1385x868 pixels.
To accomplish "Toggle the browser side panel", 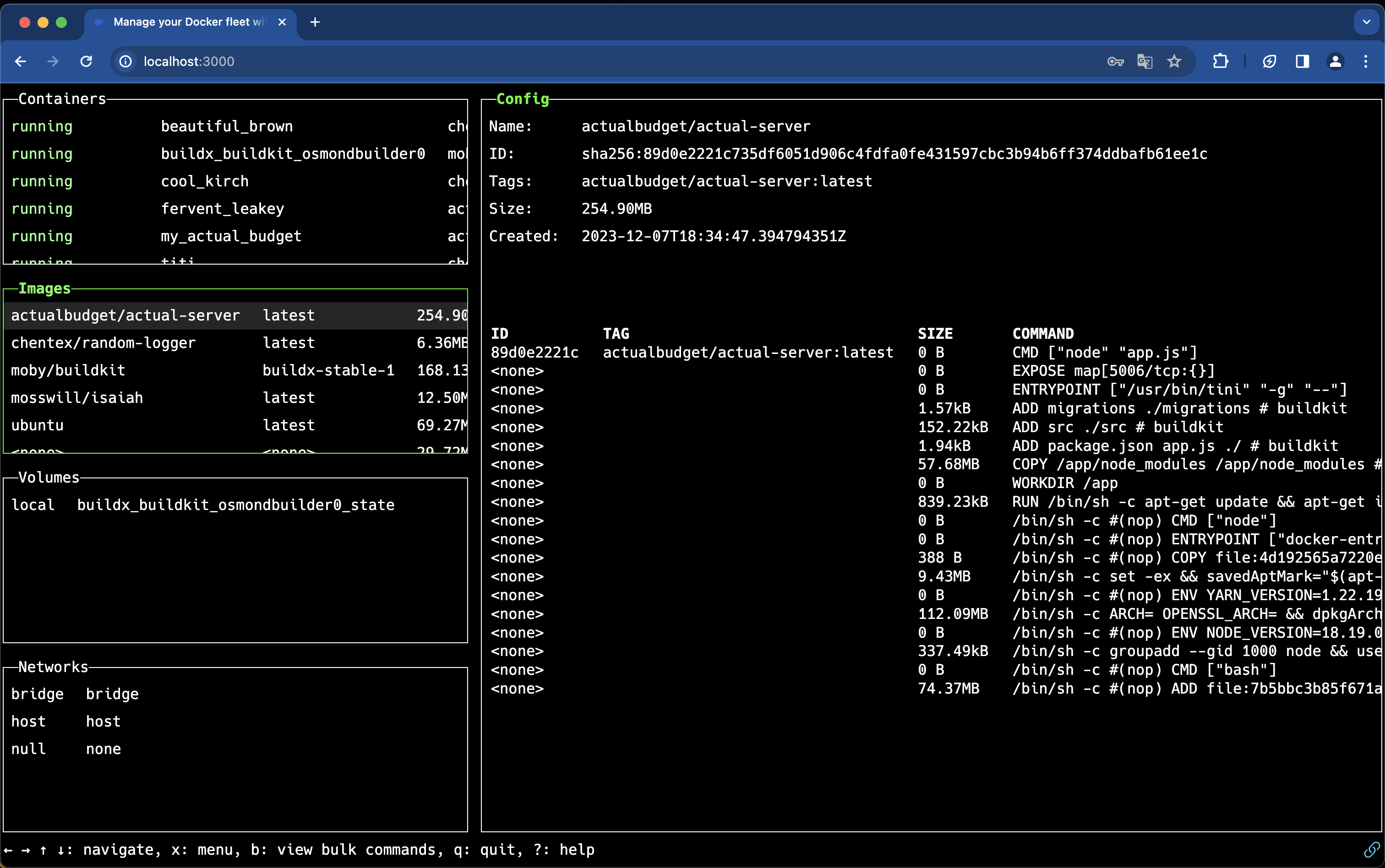I will pos(1302,61).
